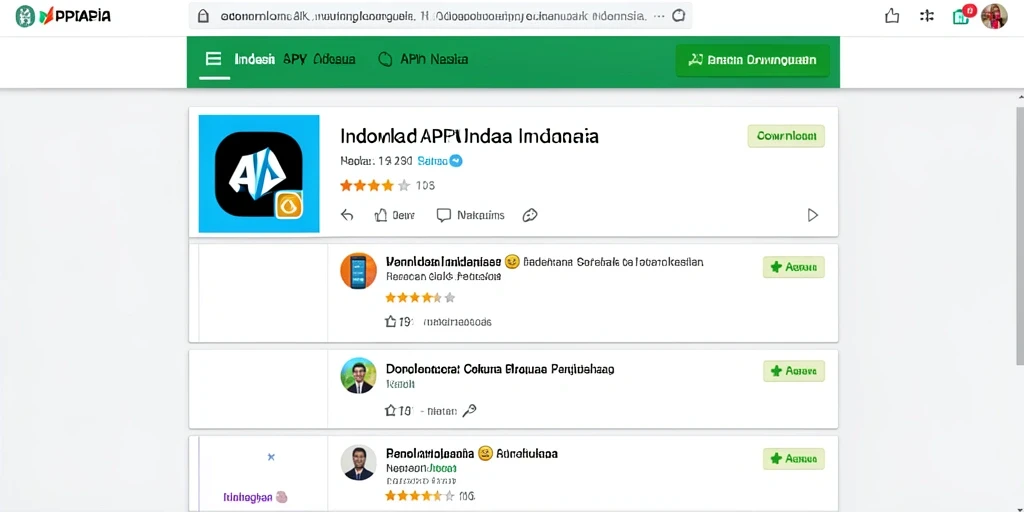Click the first review's green plus button
The height and width of the screenshot is (512, 1024).
pyautogui.click(x=793, y=267)
